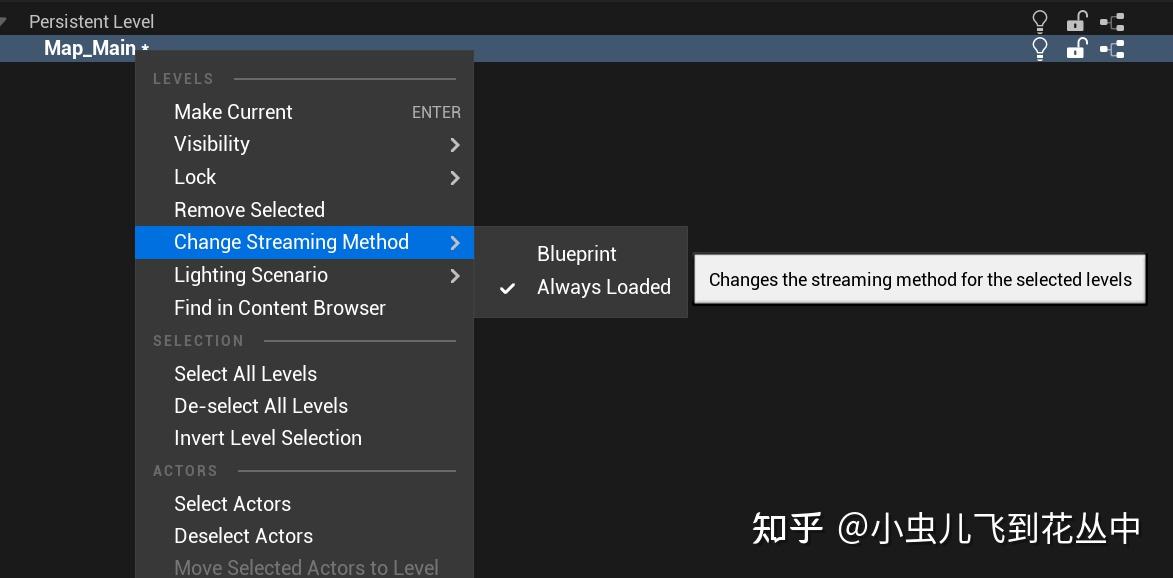Select the Map_Main level name
1173x578 pixels.
[90, 48]
